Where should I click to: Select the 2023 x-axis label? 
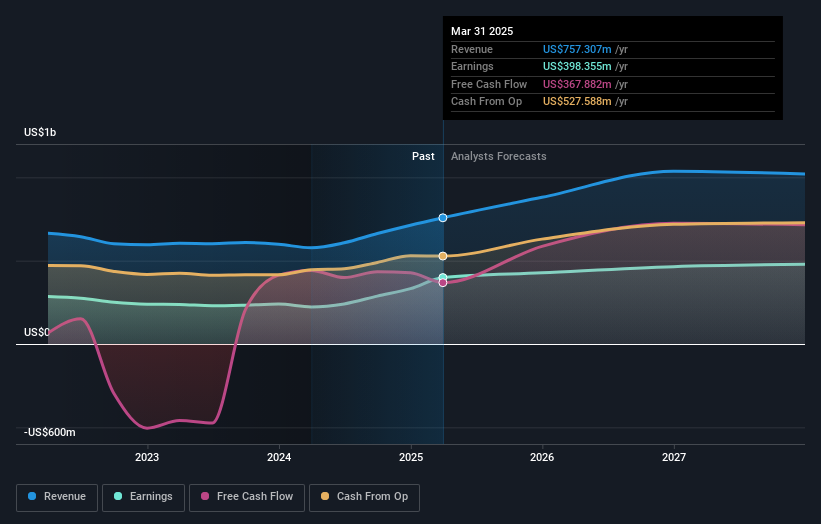pos(147,457)
